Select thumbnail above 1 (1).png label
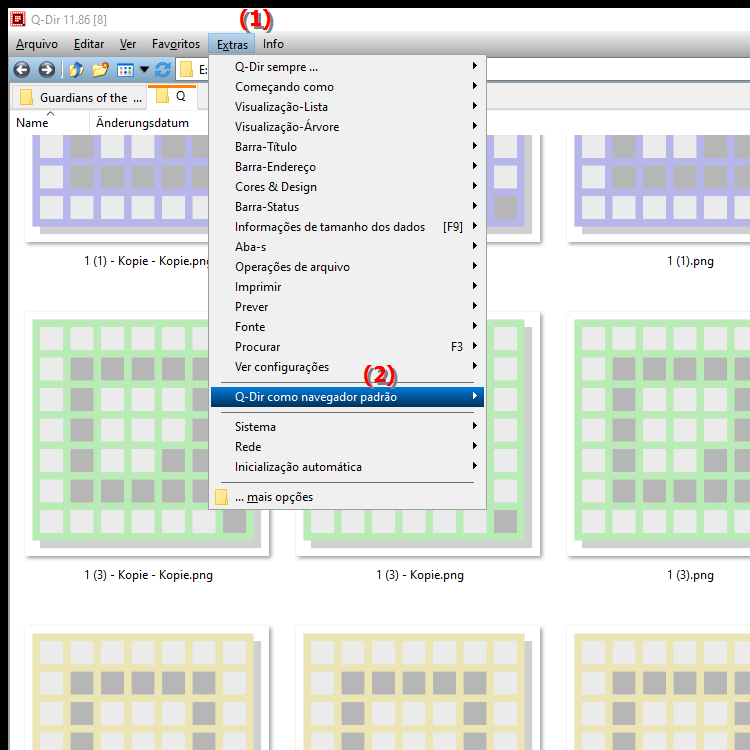Screen dimensions: 750x750 [x=659, y=188]
